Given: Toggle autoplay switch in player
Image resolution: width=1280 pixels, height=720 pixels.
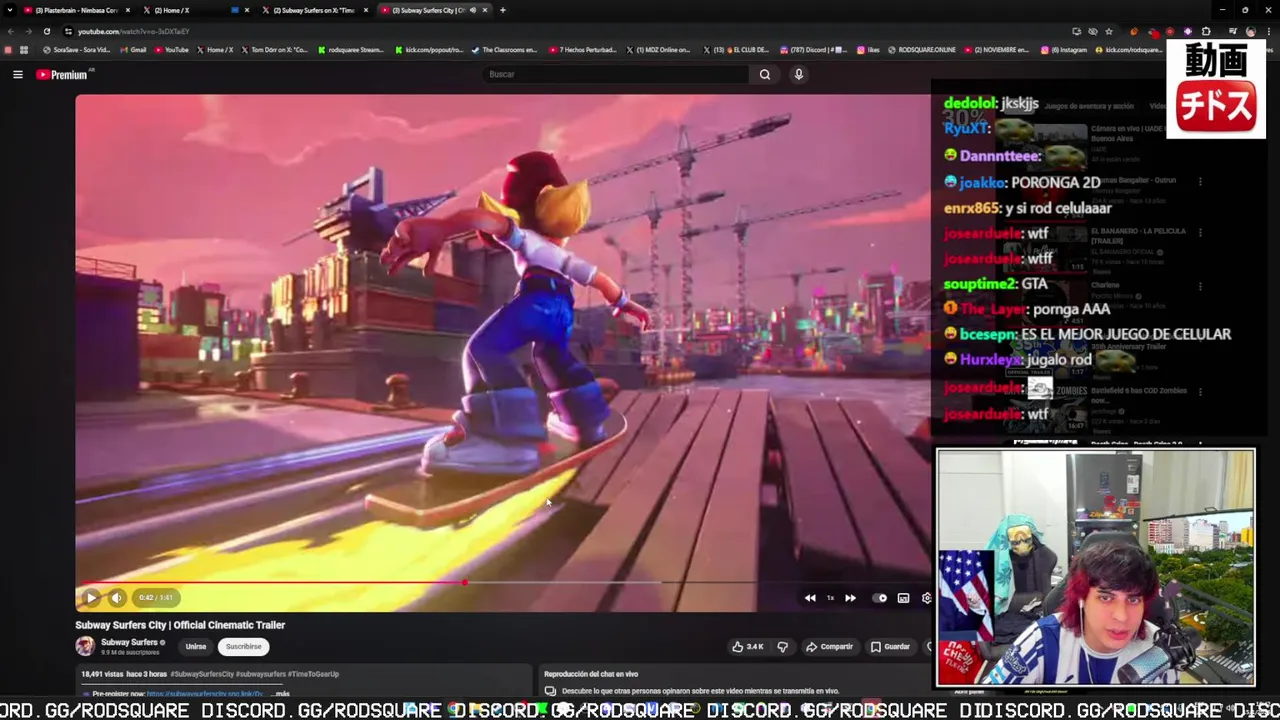Looking at the screenshot, I should click(880, 598).
